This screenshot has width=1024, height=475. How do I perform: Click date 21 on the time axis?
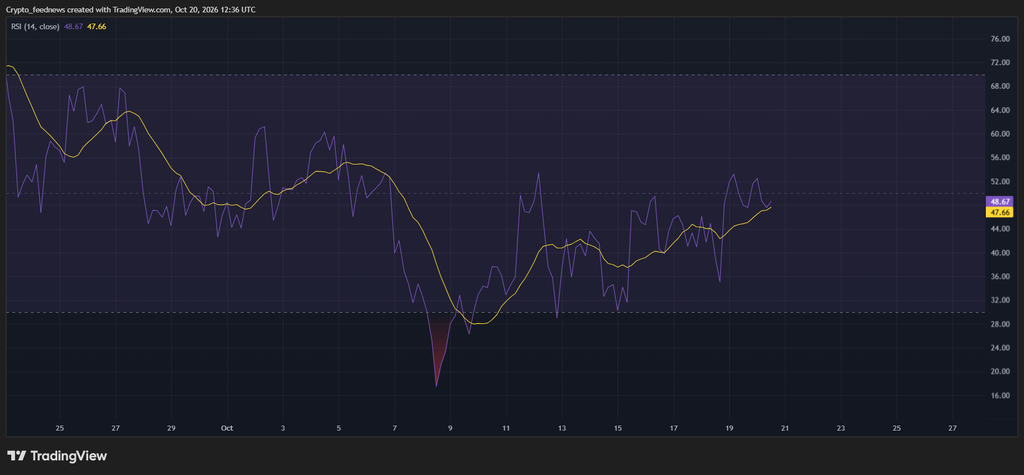coord(785,429)
